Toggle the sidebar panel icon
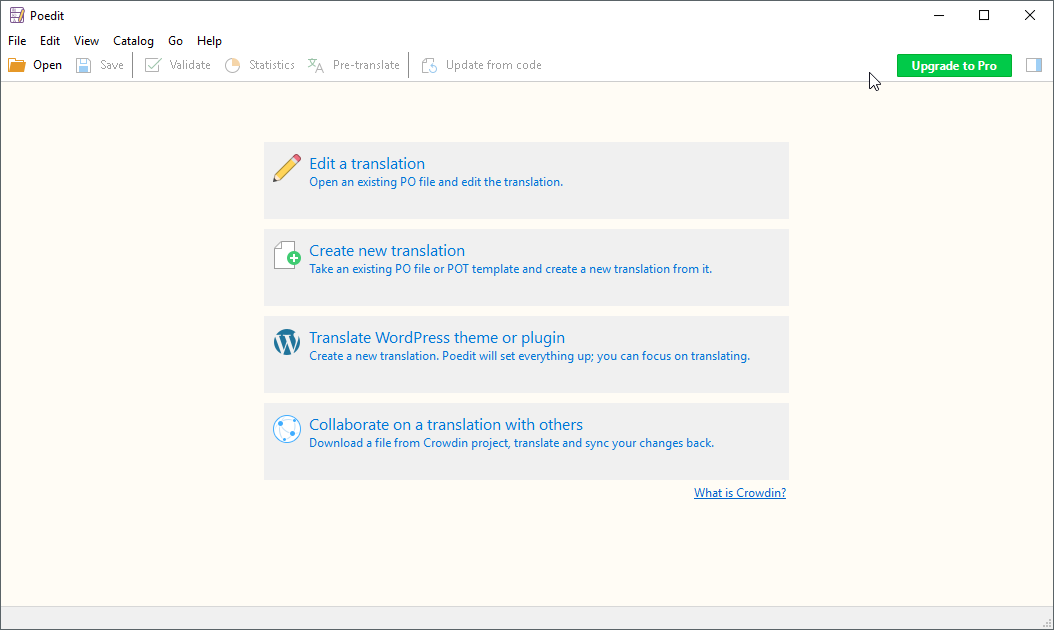 [1034, 65]
